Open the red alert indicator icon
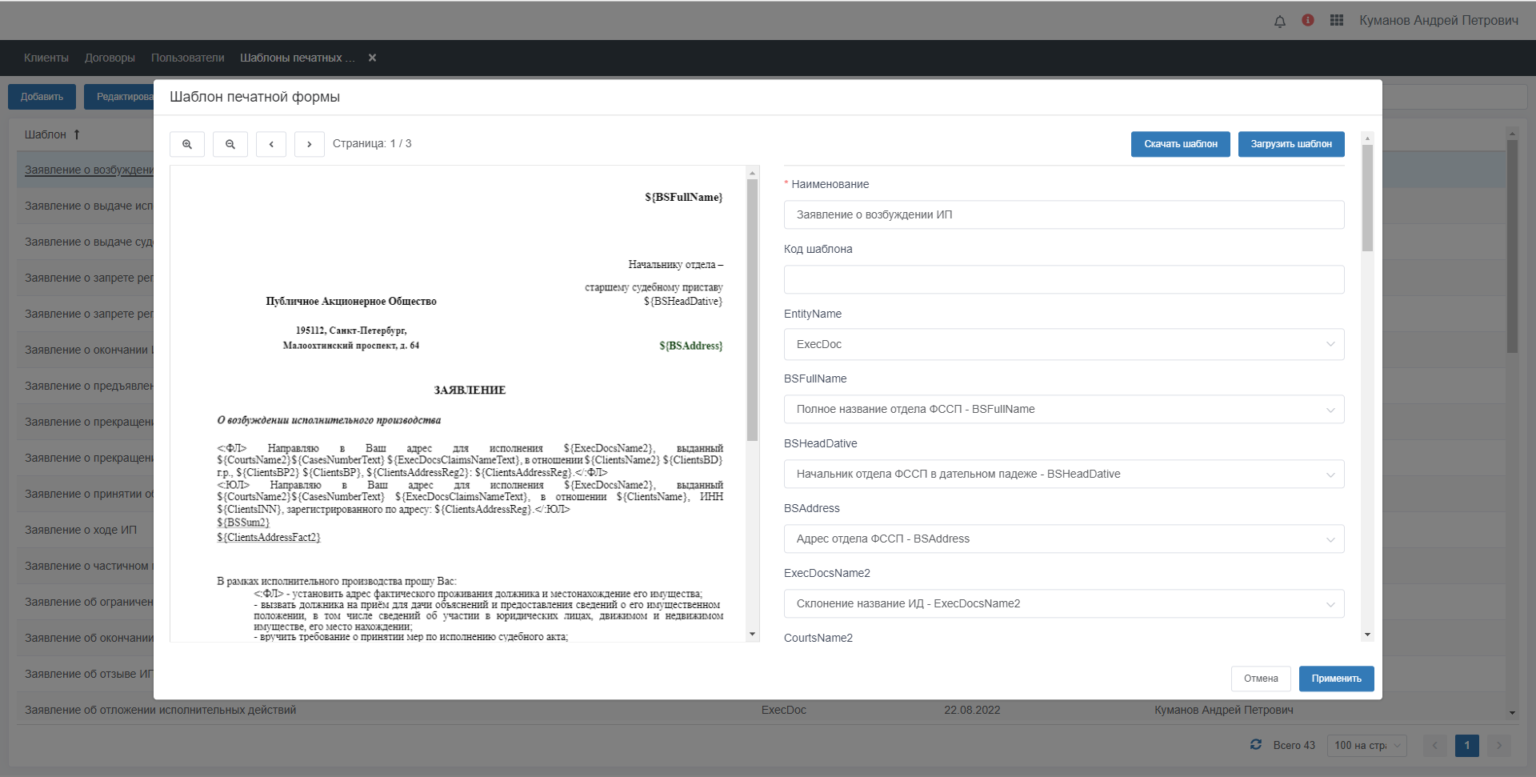This screenshot has height=777, width=1536. [1308, 20]
